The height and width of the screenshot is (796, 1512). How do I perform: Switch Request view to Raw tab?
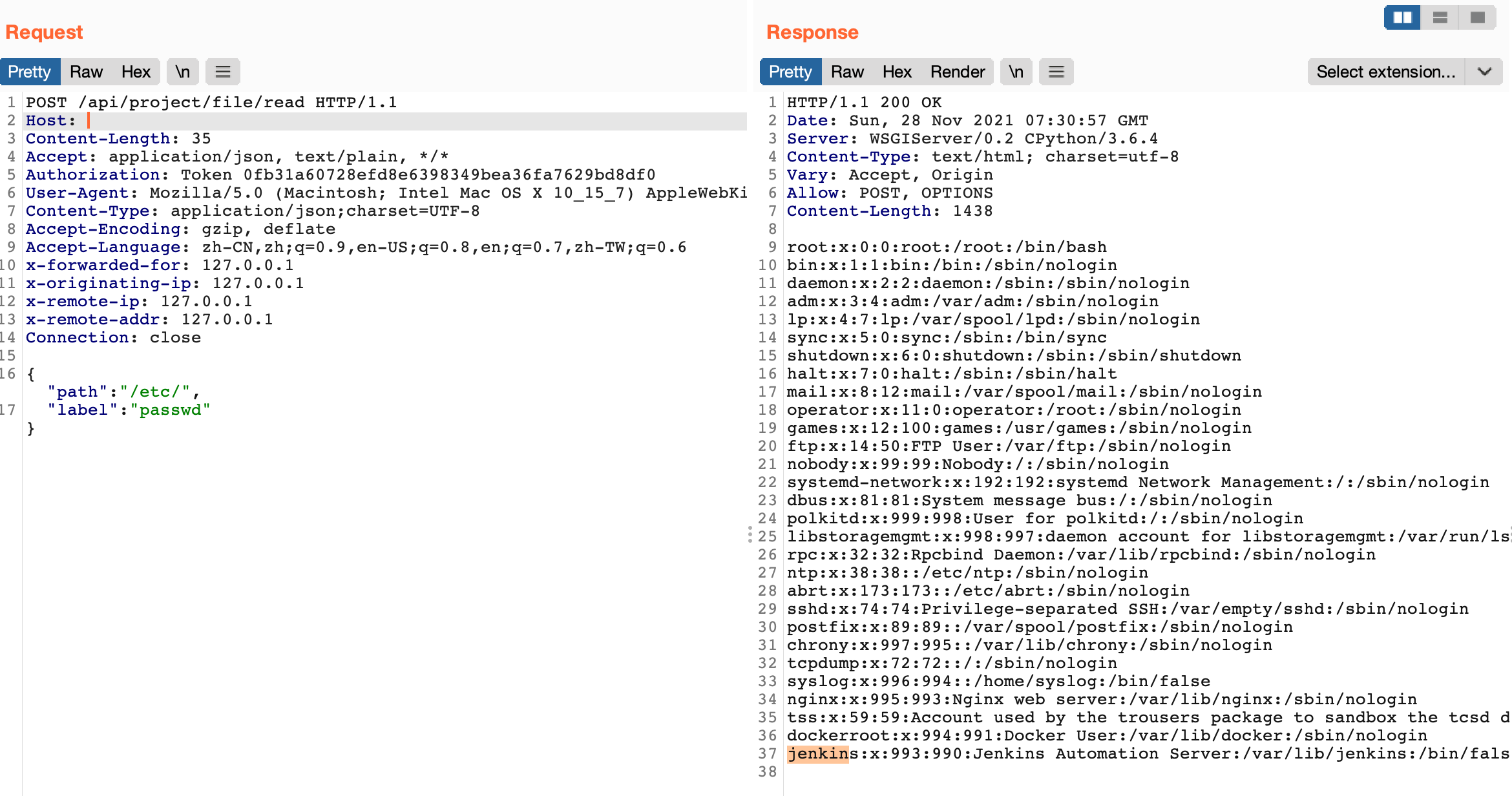pos(86,72)
